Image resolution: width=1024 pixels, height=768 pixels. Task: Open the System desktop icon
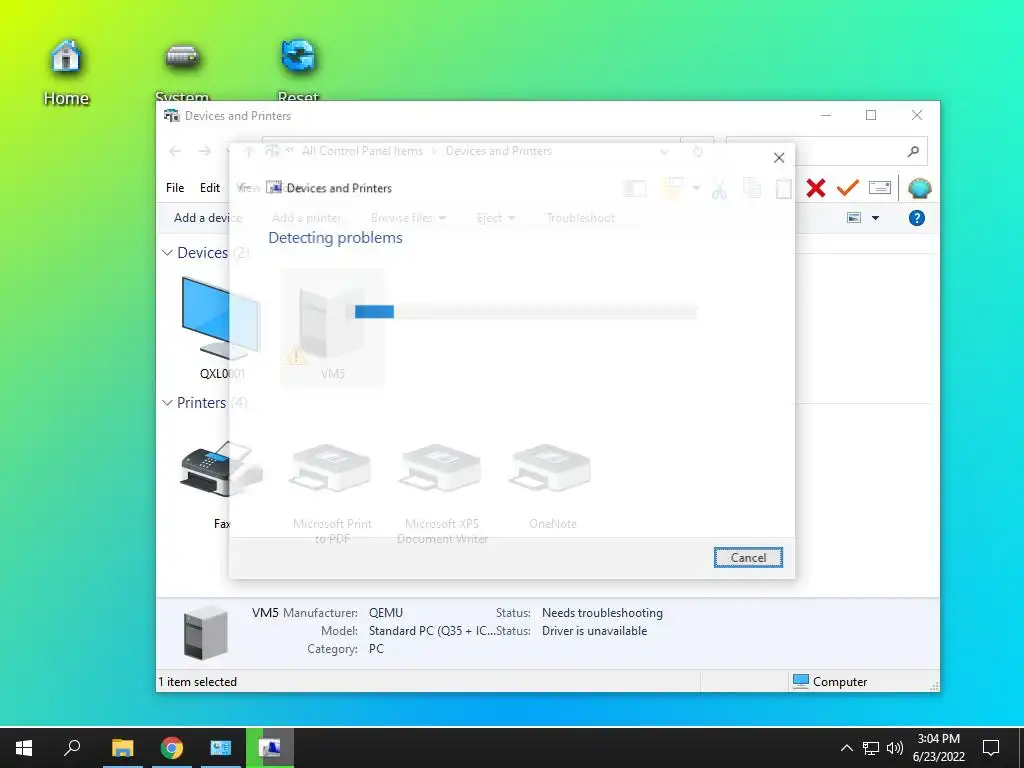[182, 71]
